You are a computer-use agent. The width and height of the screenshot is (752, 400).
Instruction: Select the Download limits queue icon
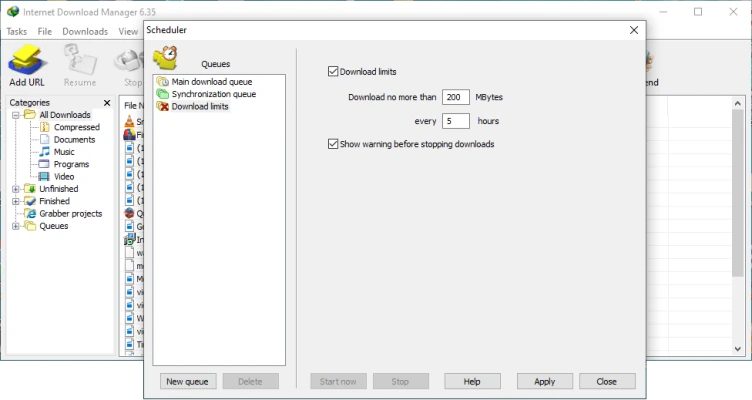tap(163, 106)
